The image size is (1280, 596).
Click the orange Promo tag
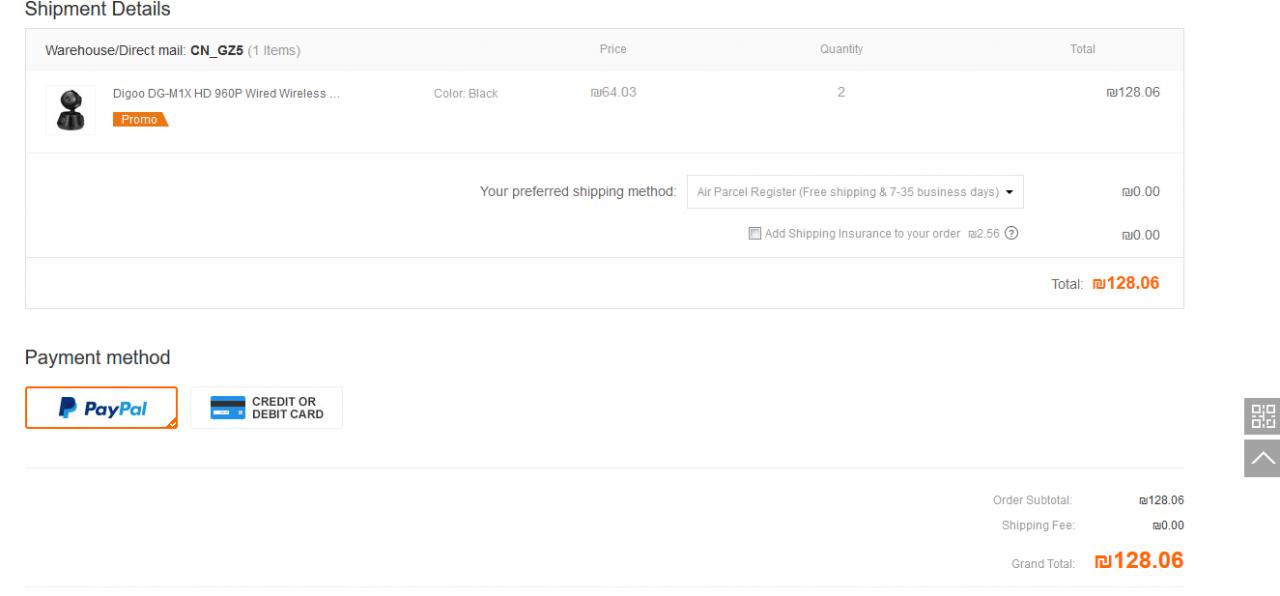tap(140, 120)
